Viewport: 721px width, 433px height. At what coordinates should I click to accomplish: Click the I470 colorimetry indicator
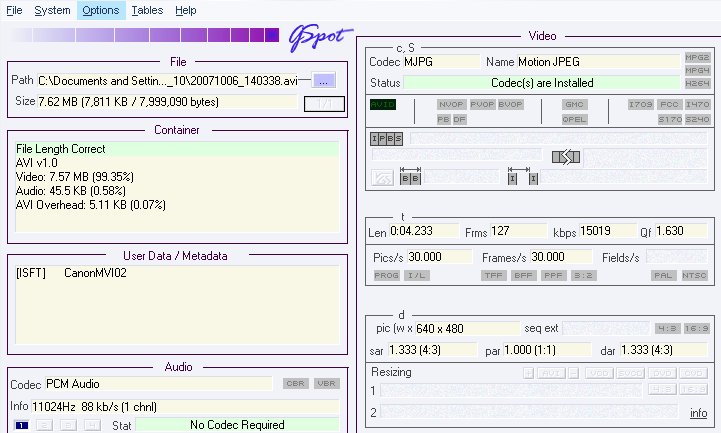(x=698, y=104)
